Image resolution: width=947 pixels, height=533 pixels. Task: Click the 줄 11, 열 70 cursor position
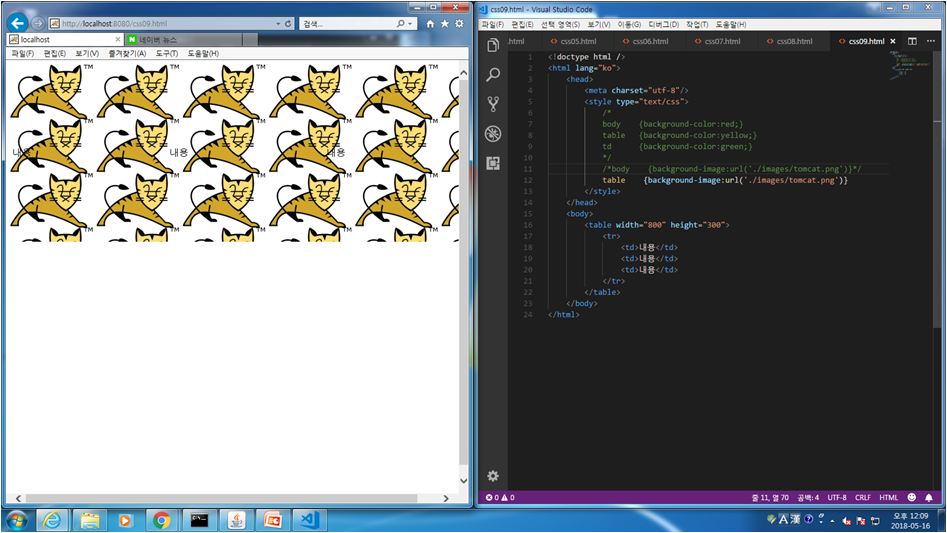(770, 497)
